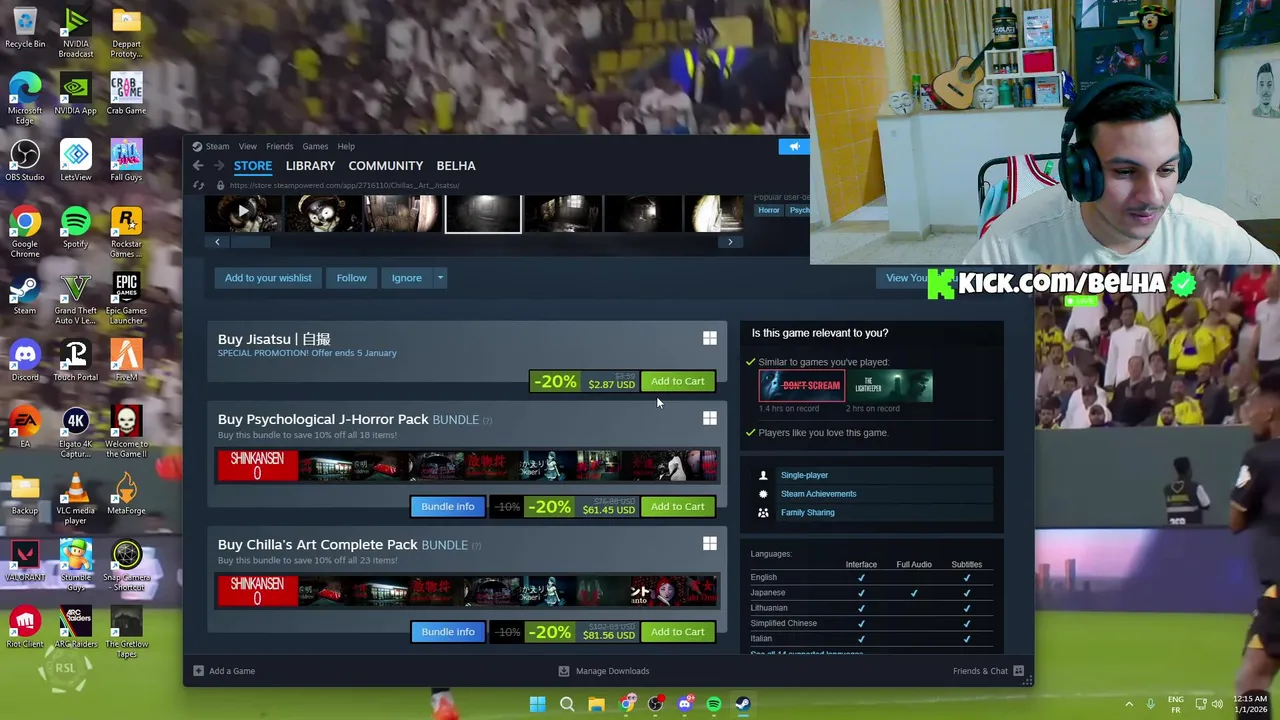Image resolution: width=1280 pixels, height=720 pixels.
Task: Switch to the COMMUNITY tab
Action: 386,166
